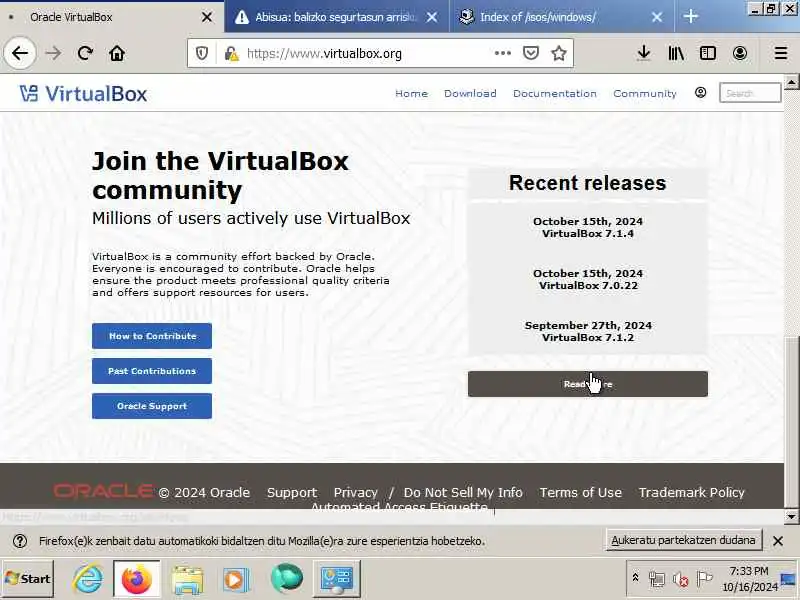Viewport: 800px width, 600px height.
Task: Open Do Not Sell My Info link
Action: click(x=463, y=492)
